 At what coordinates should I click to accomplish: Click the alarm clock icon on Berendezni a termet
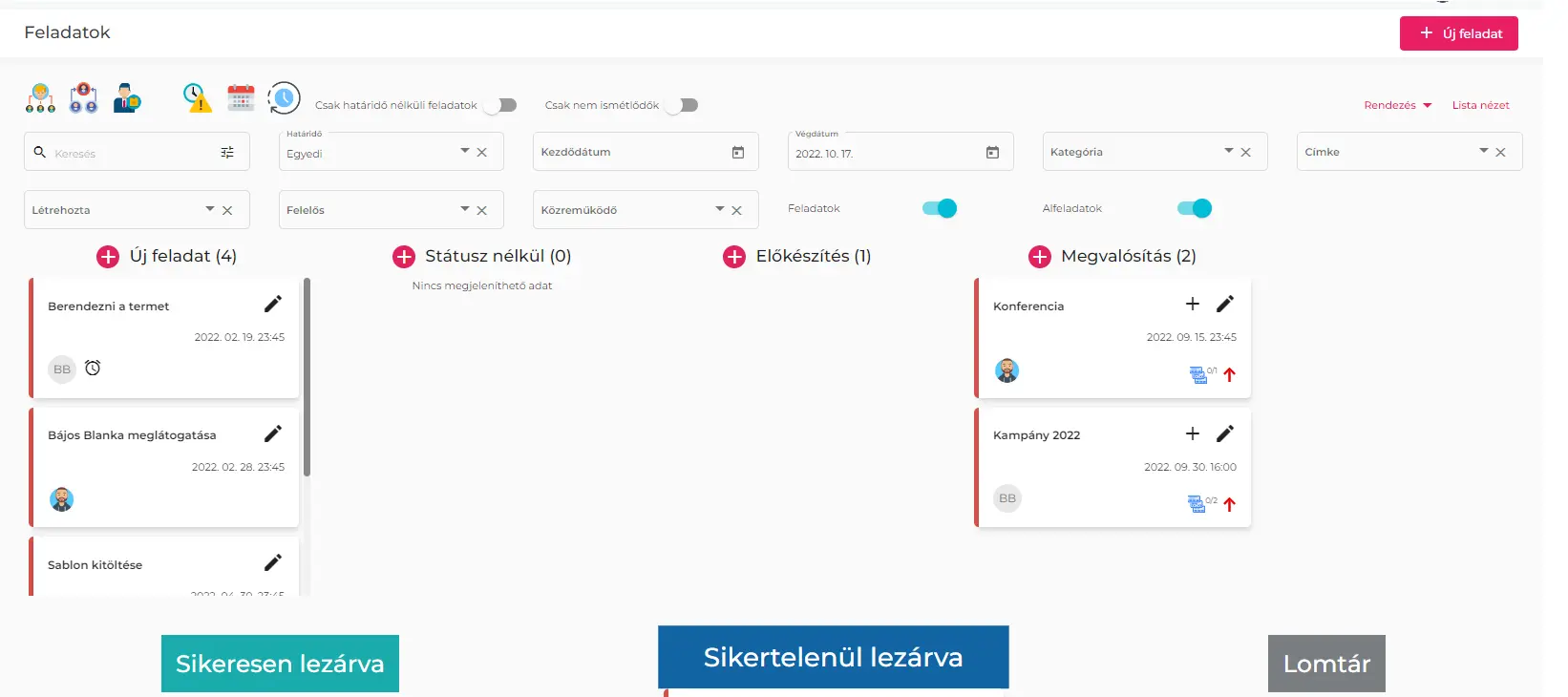pyautogui.click(x=93, y=368)
